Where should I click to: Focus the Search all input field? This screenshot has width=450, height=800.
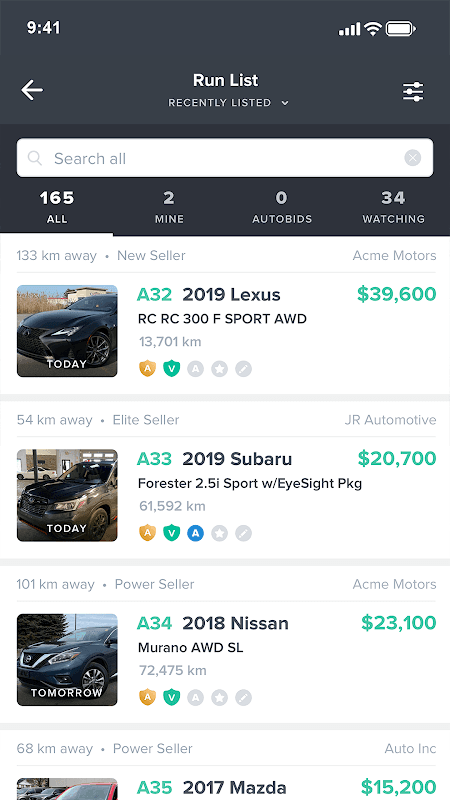click(x=225, y=158)
